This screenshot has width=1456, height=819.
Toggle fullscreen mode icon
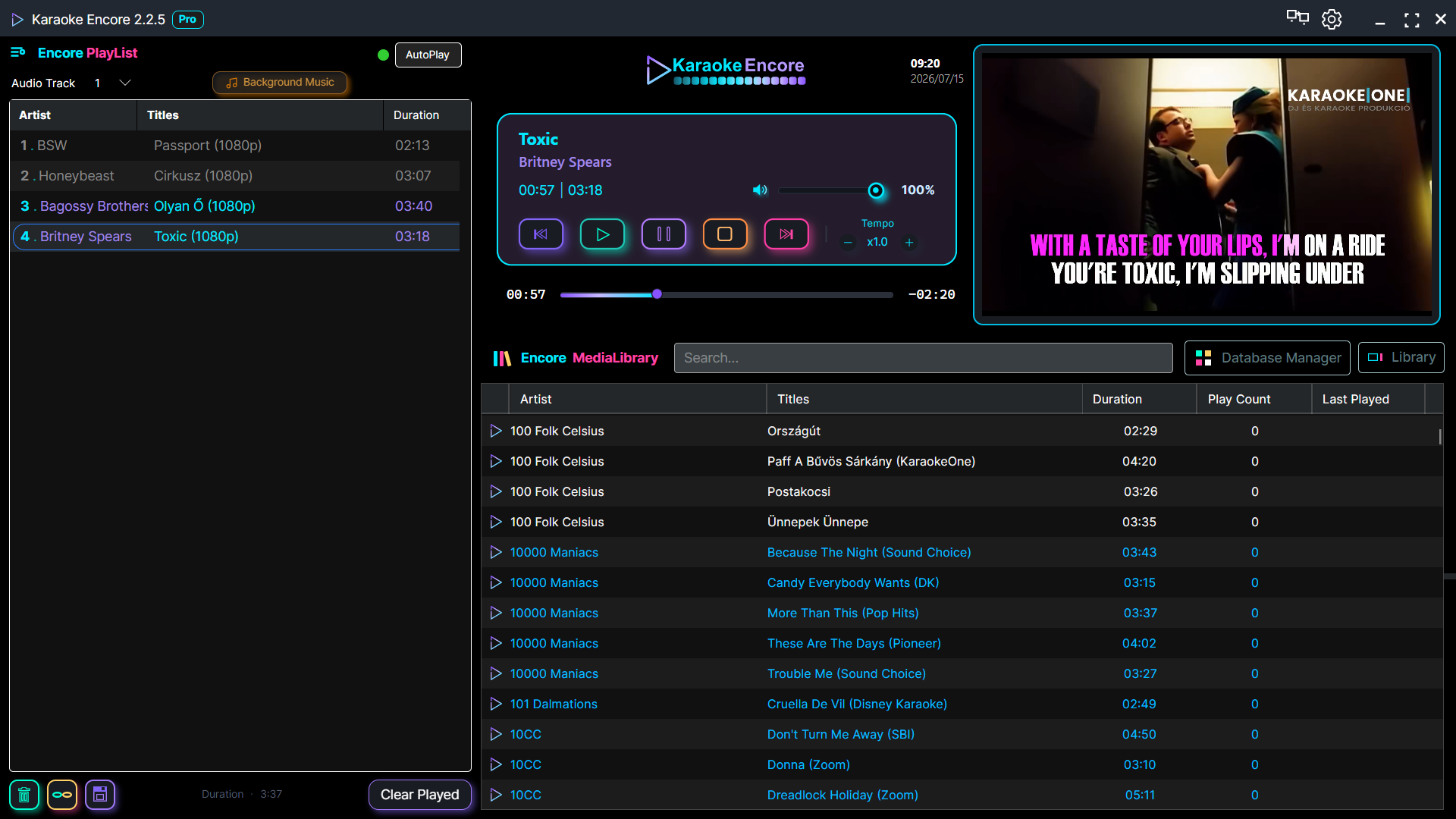(1411, 20)
